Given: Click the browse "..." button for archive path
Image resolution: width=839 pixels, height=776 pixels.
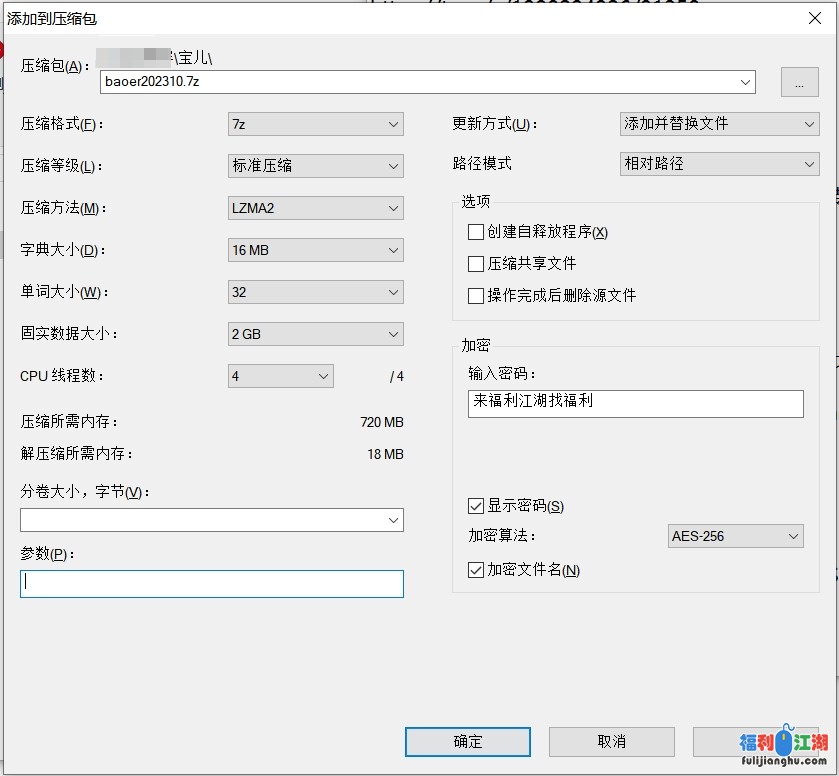Looking at the screenshot, I should coord(799,83).
